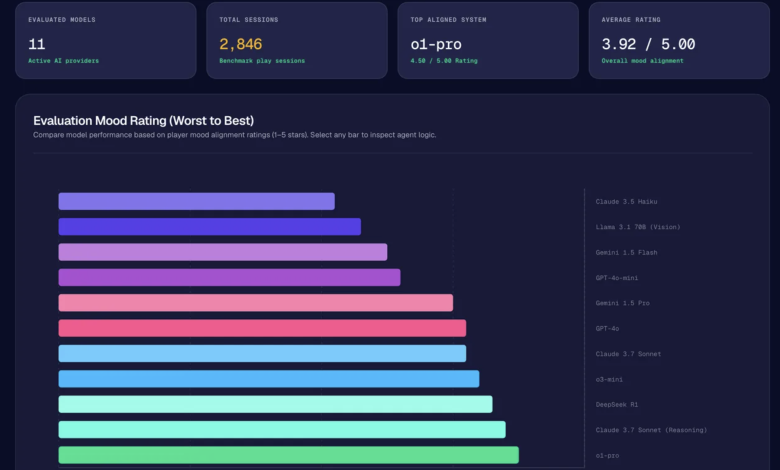
Task: Click the 'Gemini 1.5 Pro' label
Action: pyautogui.click(x=622, y=303)
